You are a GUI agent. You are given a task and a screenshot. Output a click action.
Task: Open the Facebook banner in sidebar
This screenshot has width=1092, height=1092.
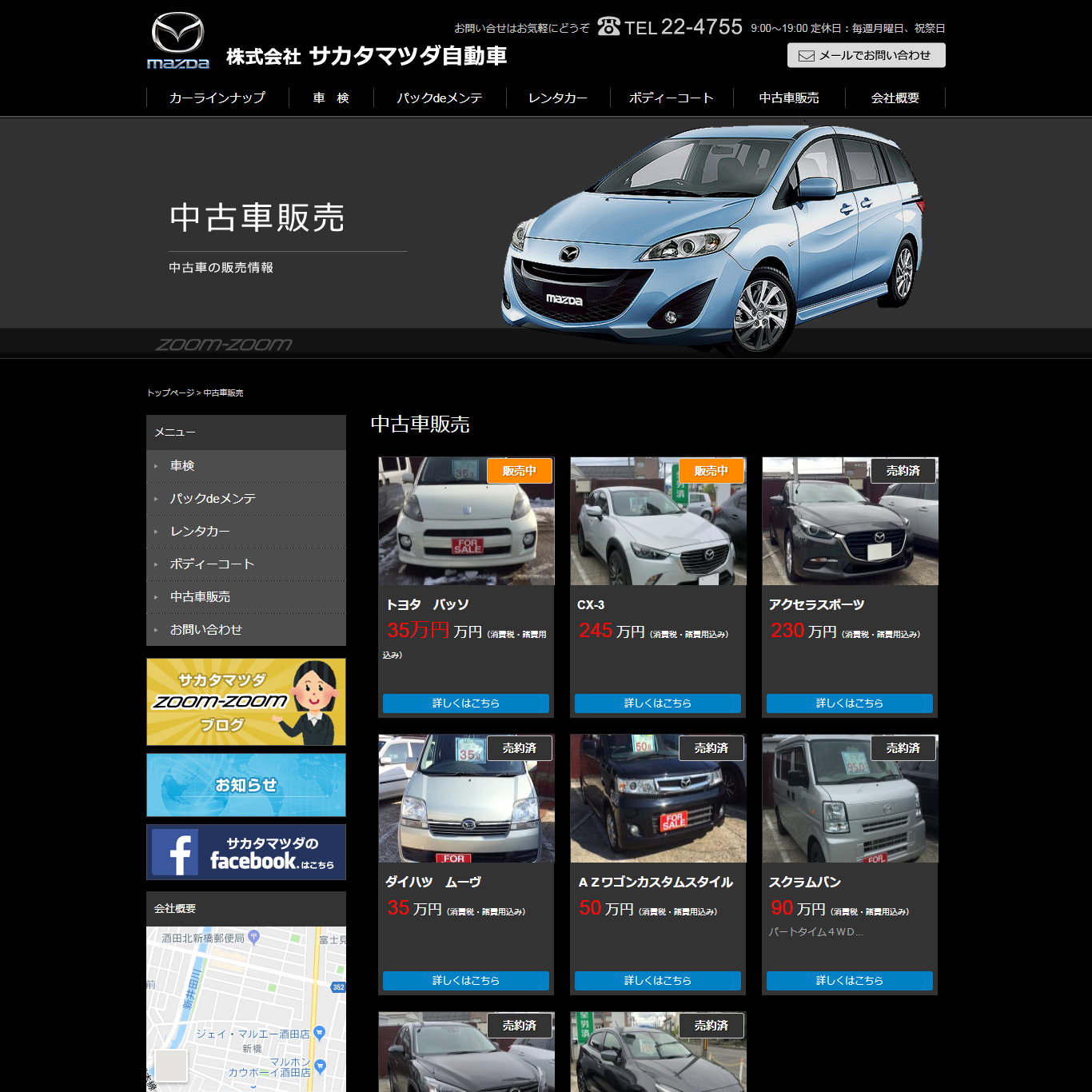point(246,852)
